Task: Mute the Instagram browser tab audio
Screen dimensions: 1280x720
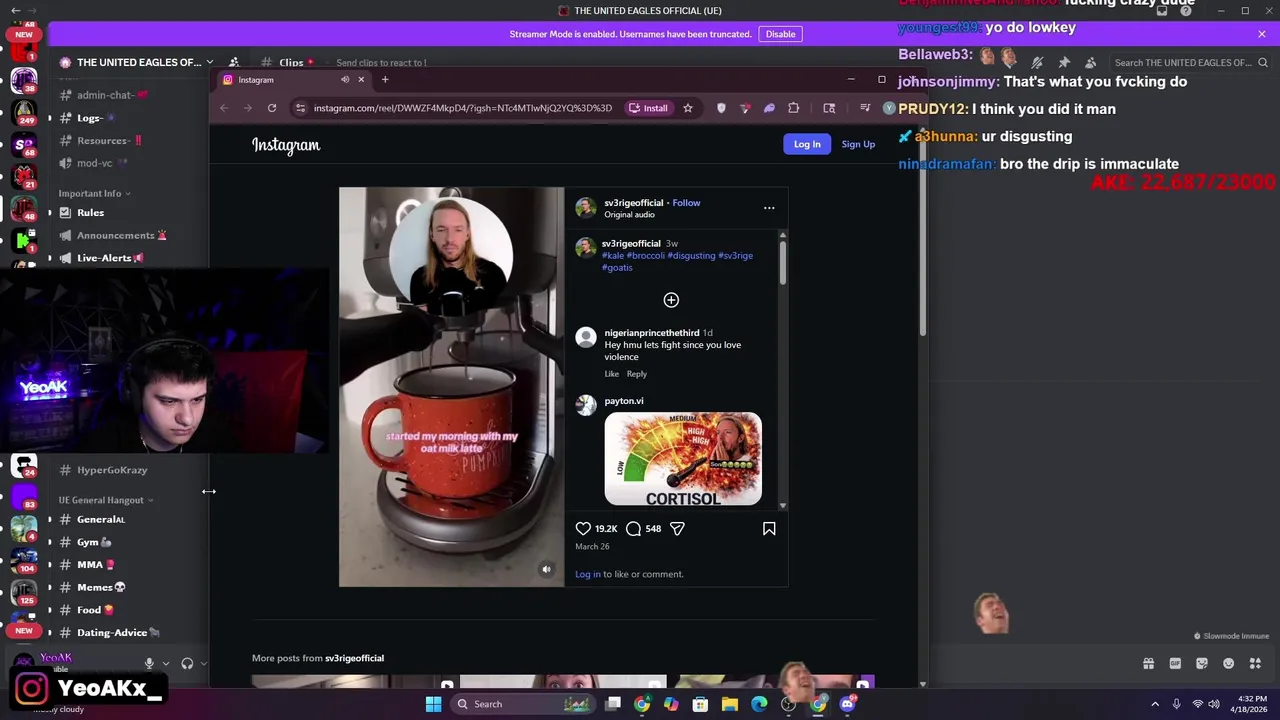Action: pos(345,79)
